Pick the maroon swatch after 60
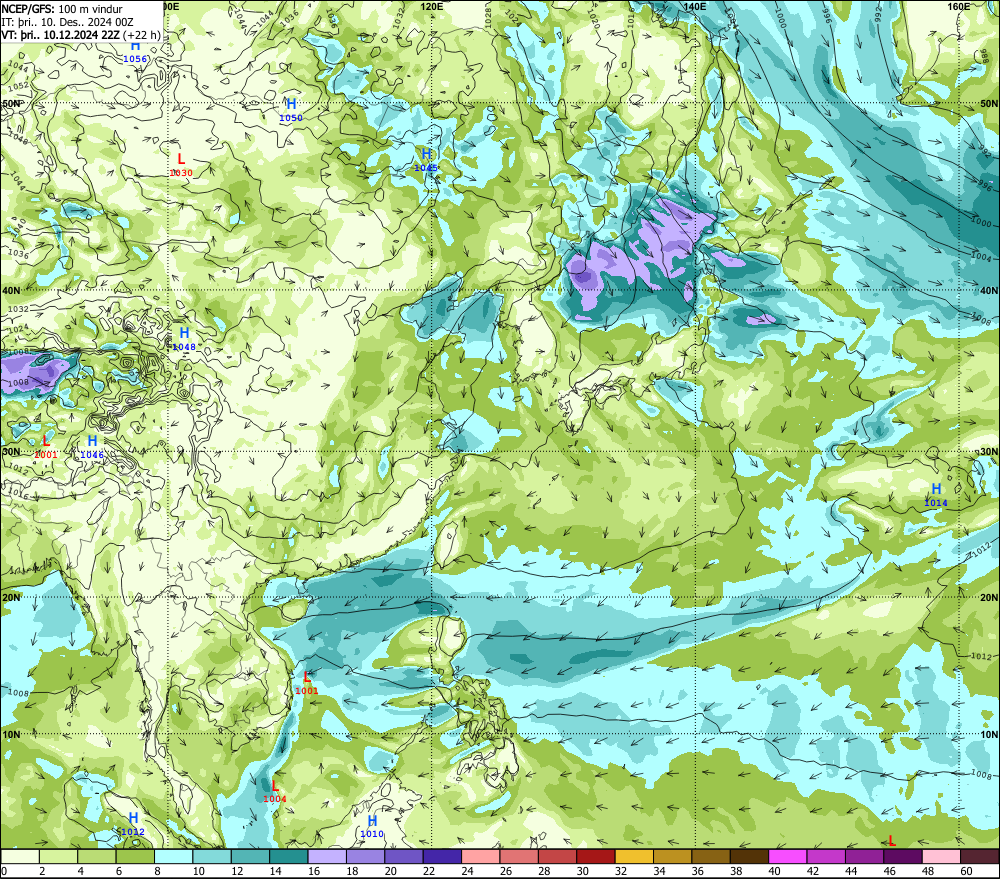This screenshot has height=879, width=1000. tap(980, 856)
